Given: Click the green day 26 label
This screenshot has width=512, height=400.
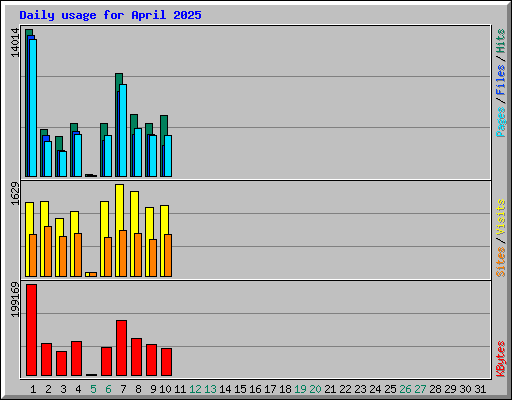Looking at the screenshot, I should click(405, 389).
